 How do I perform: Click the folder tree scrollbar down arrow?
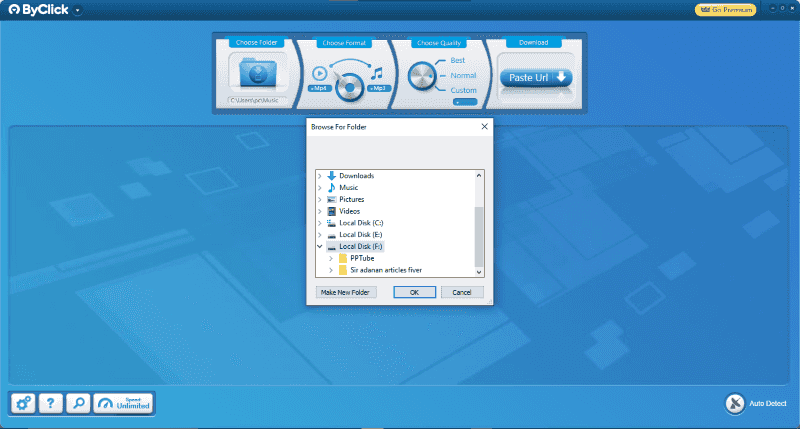[479, 271]
